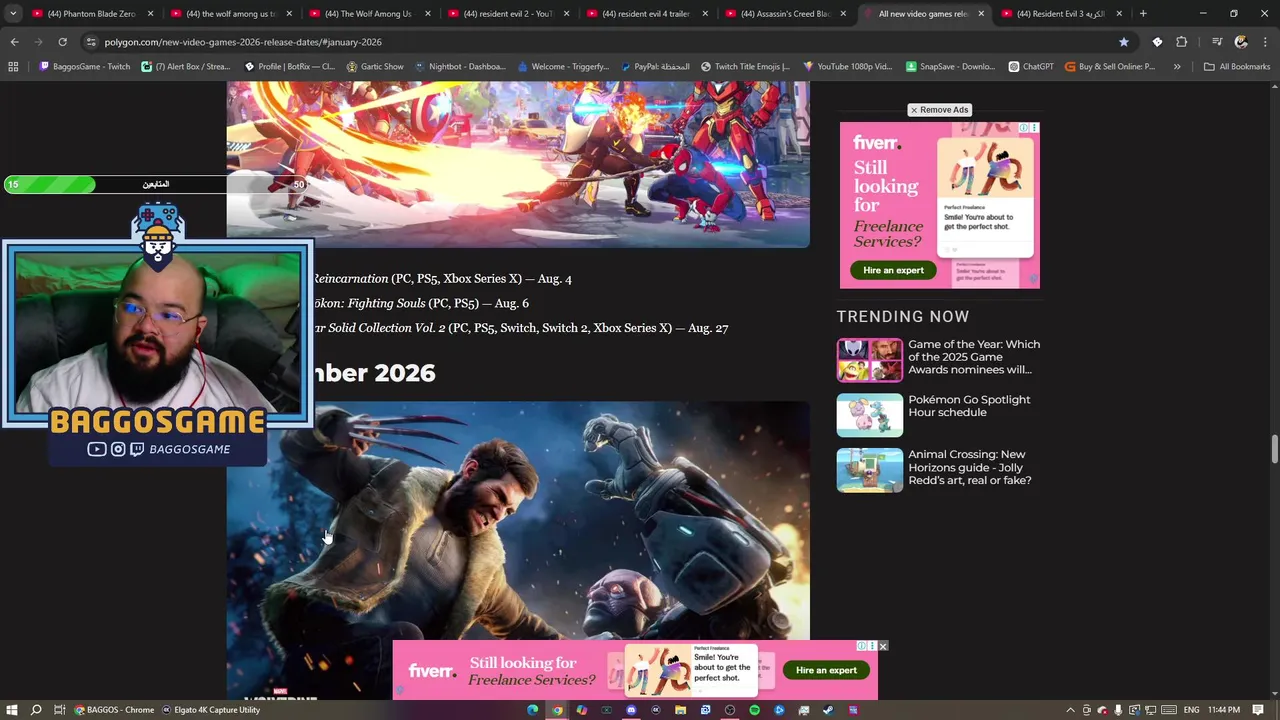Screen dimensions: 1280x720
Task: Open the Twitch Title Emojis bookmark
Action: click(745, 67)
